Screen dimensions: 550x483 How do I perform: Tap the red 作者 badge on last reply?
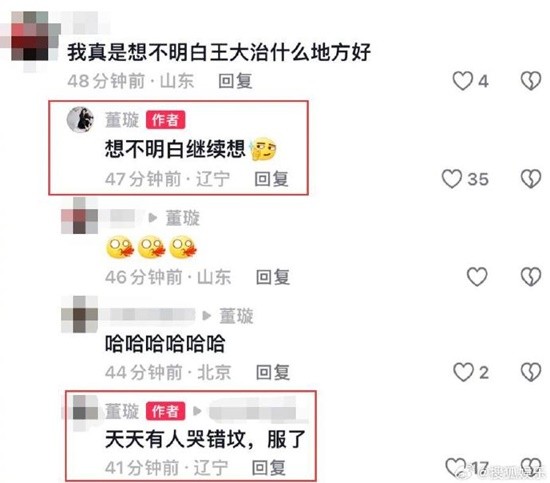(x=166, y=411)
